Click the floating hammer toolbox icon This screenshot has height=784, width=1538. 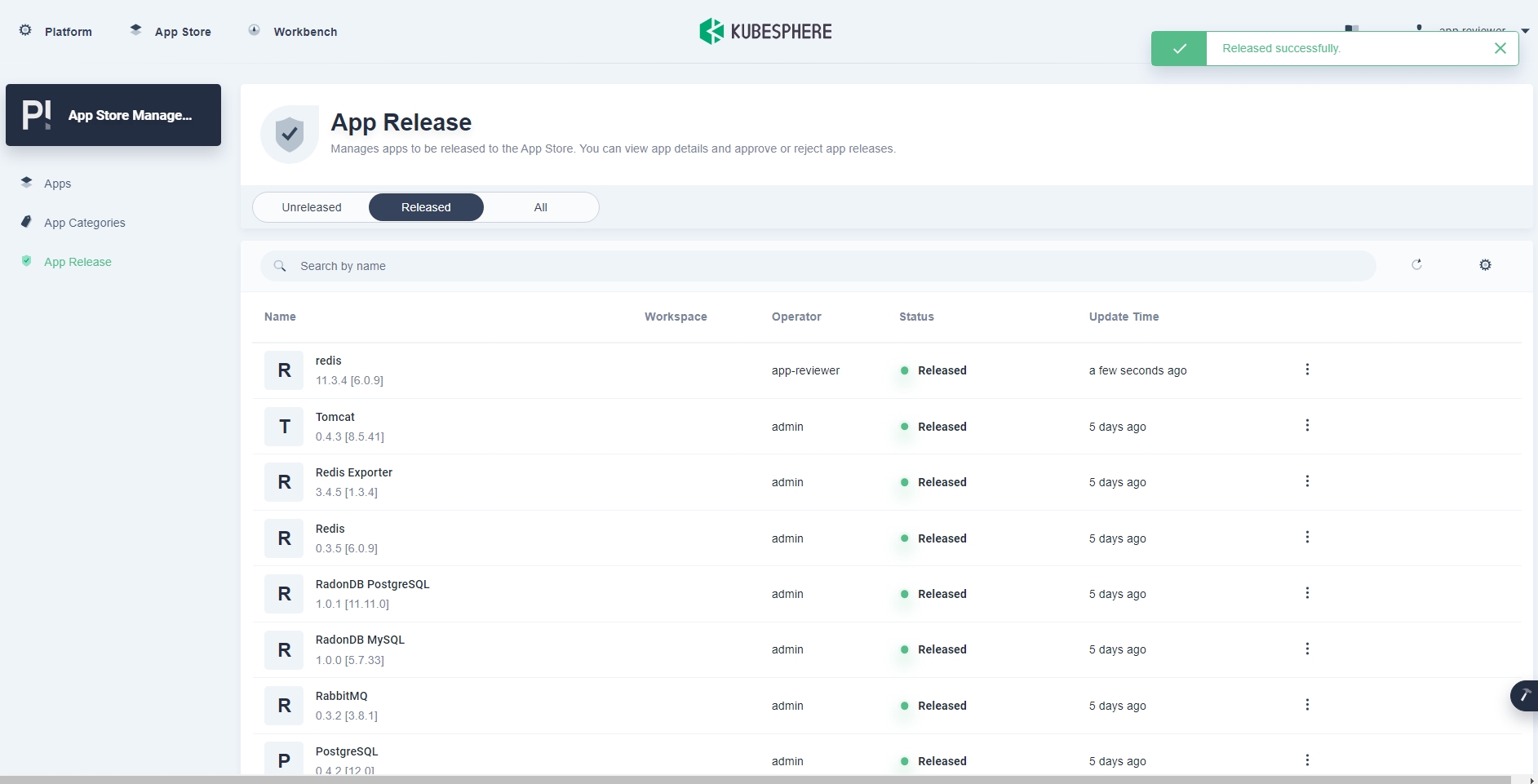(1523, 696)
